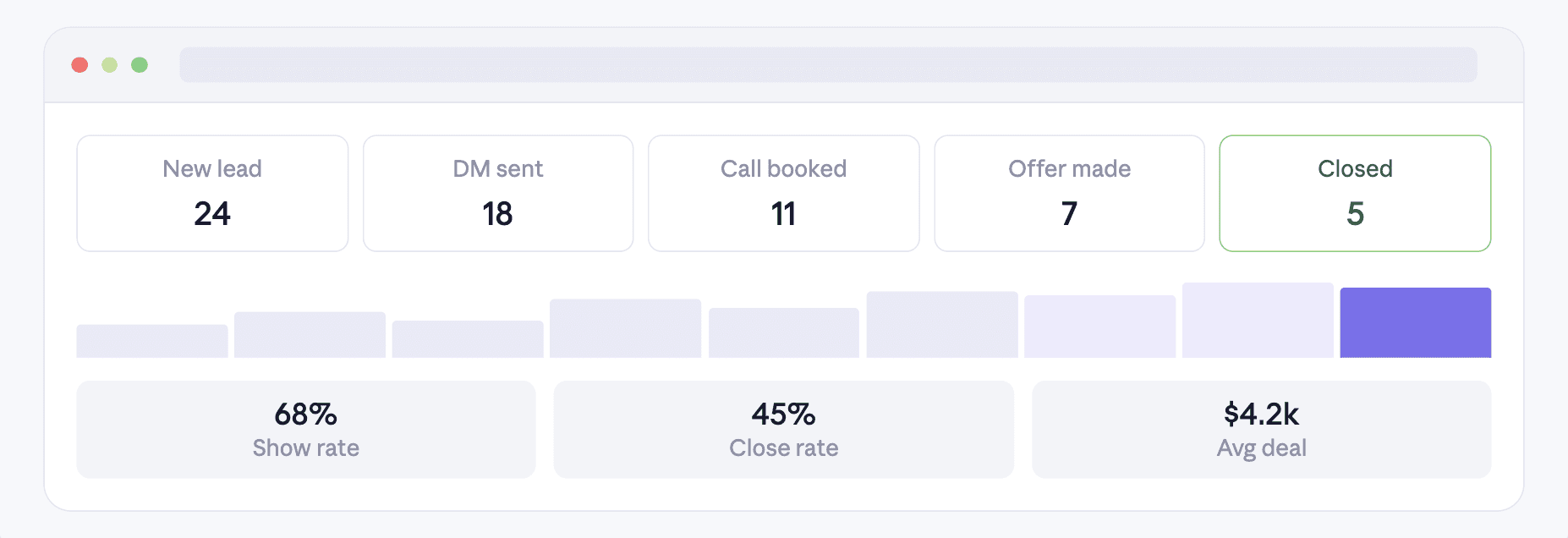The height and width of the screenshot is (538, 1568).
Task: Click the fifth chart bar
Action: 784,332
